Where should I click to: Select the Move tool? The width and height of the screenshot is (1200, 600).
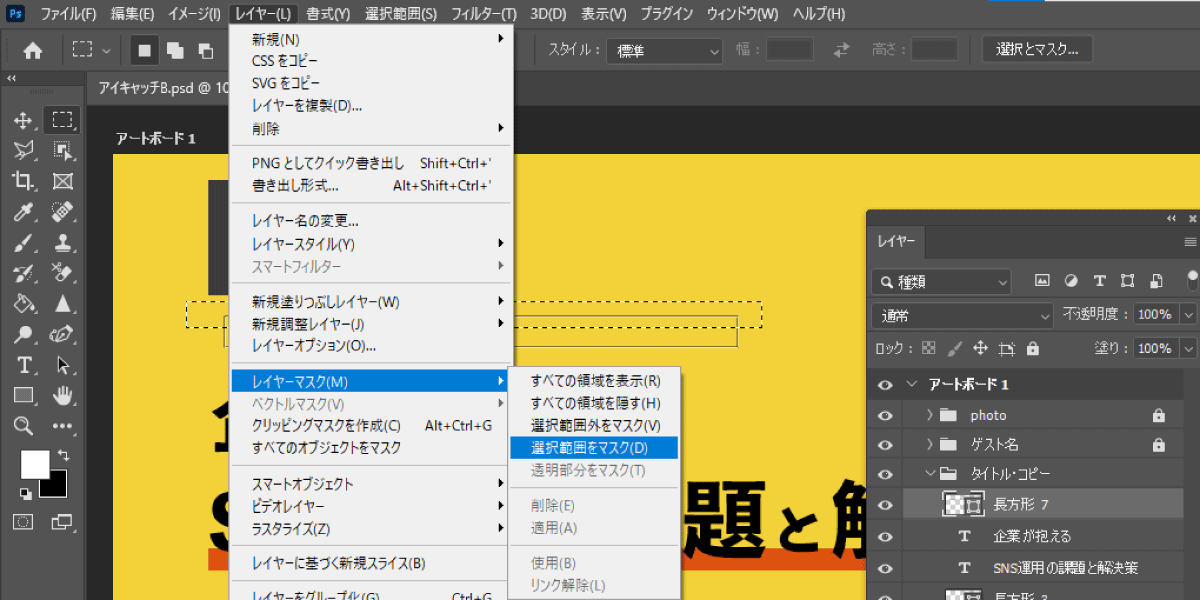24,121
